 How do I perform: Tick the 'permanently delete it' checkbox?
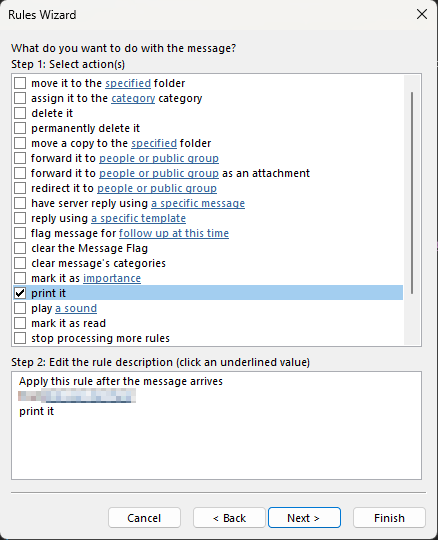tap(20, 128)
